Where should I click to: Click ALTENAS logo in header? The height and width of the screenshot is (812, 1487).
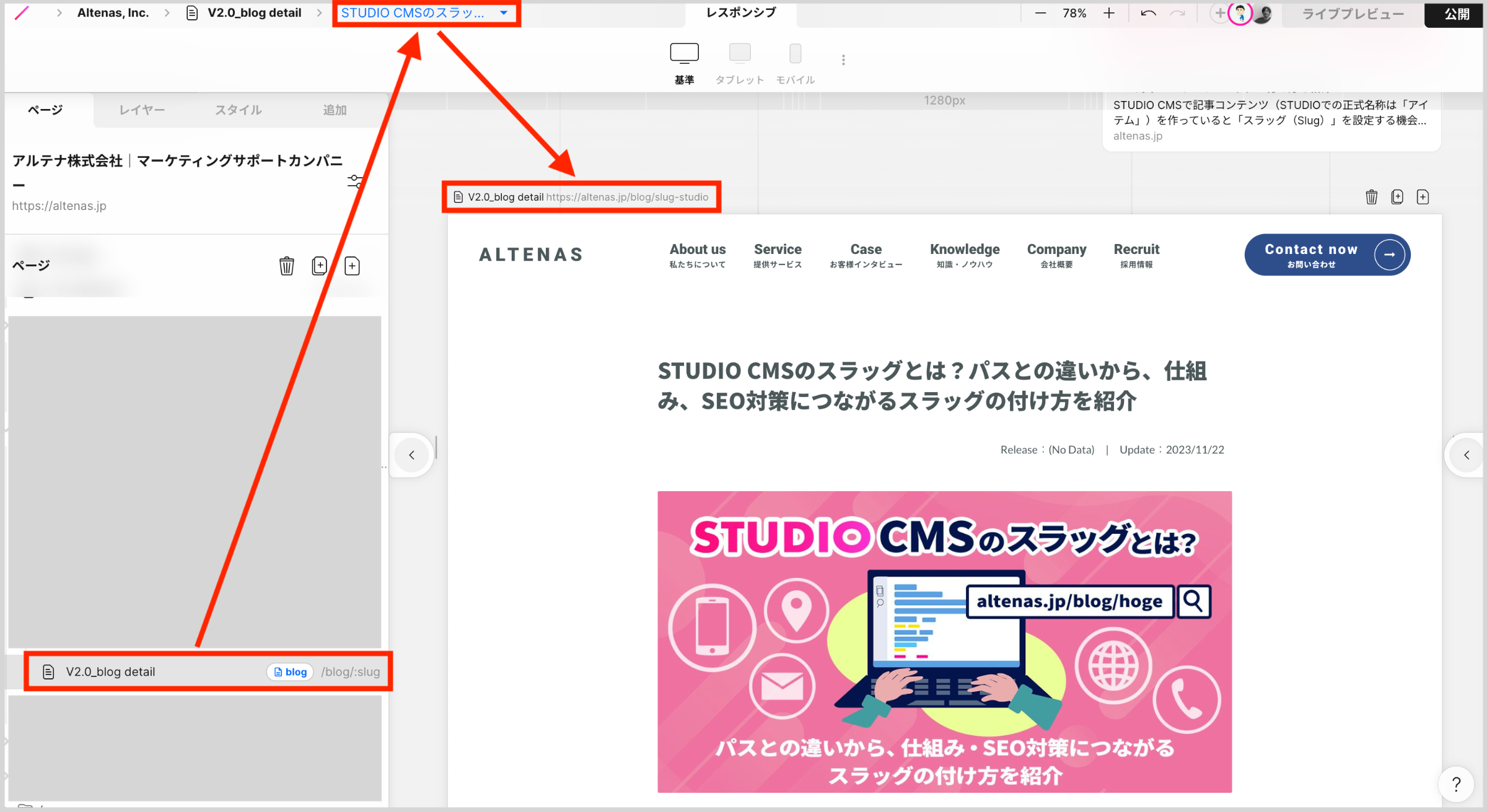[531, 255]
